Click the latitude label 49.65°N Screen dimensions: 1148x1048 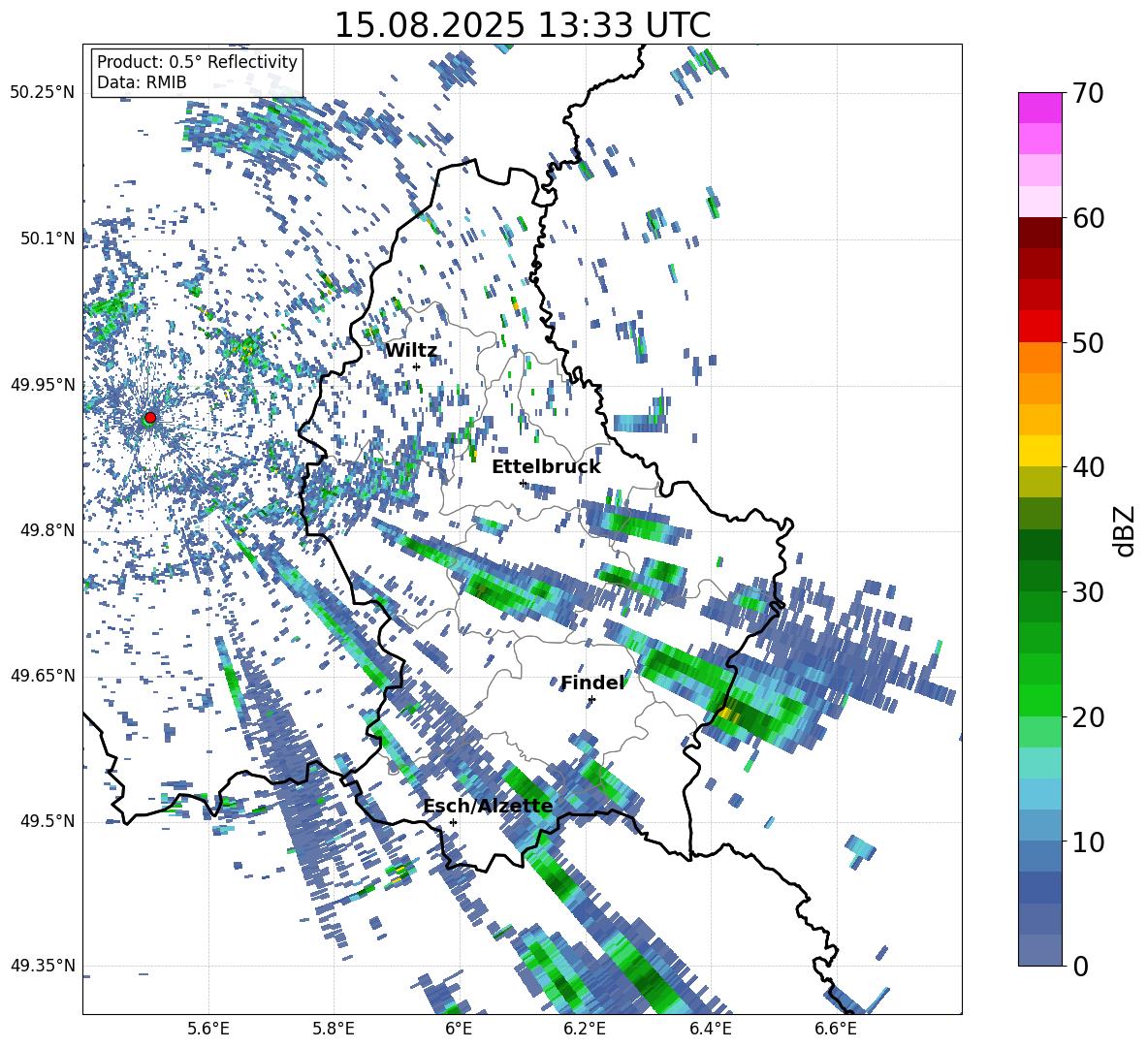[43, 675]
